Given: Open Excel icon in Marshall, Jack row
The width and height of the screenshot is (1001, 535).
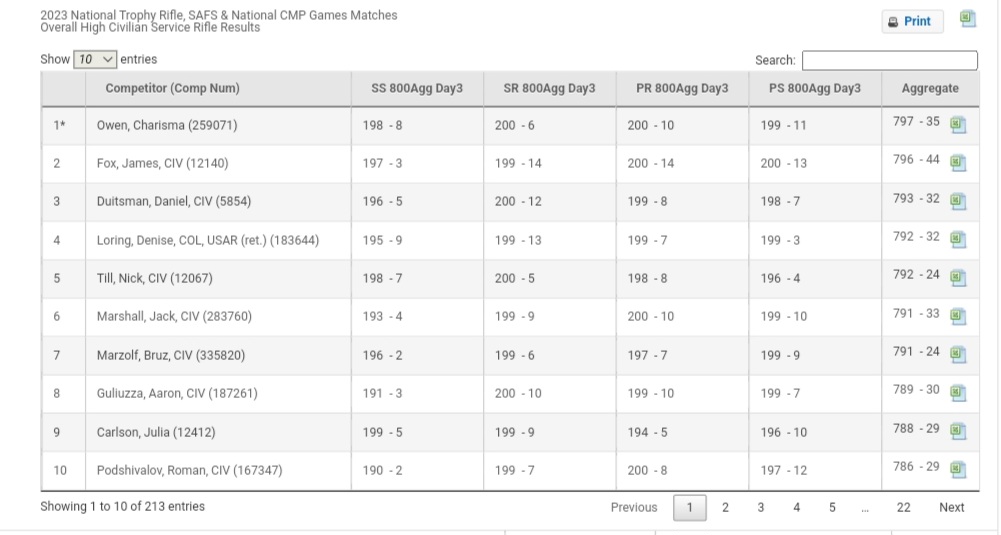Looking at the screenshot, I should pyautogui.click(x=958, y=316).
